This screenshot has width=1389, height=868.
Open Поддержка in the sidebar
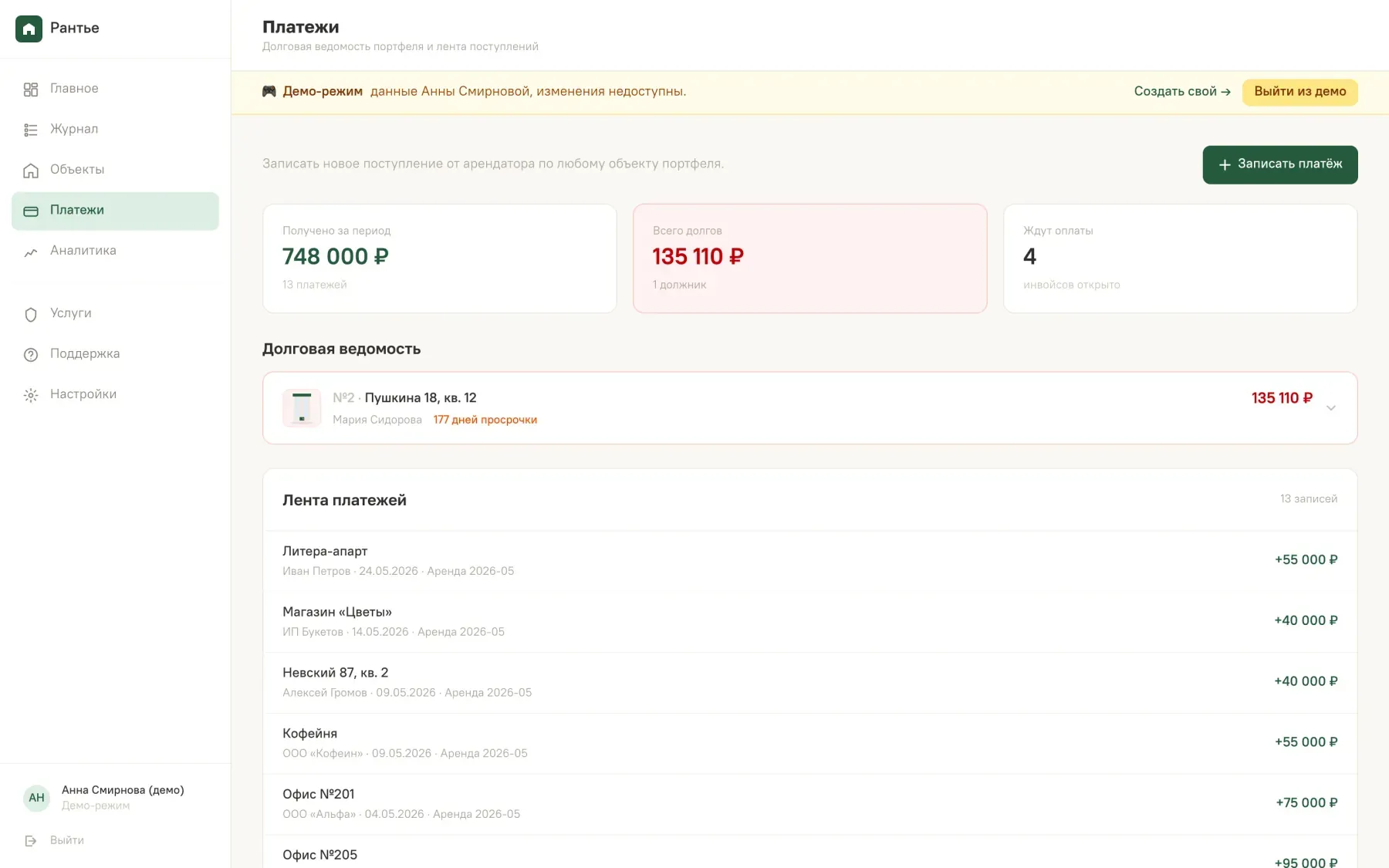(x=115, y=354)
